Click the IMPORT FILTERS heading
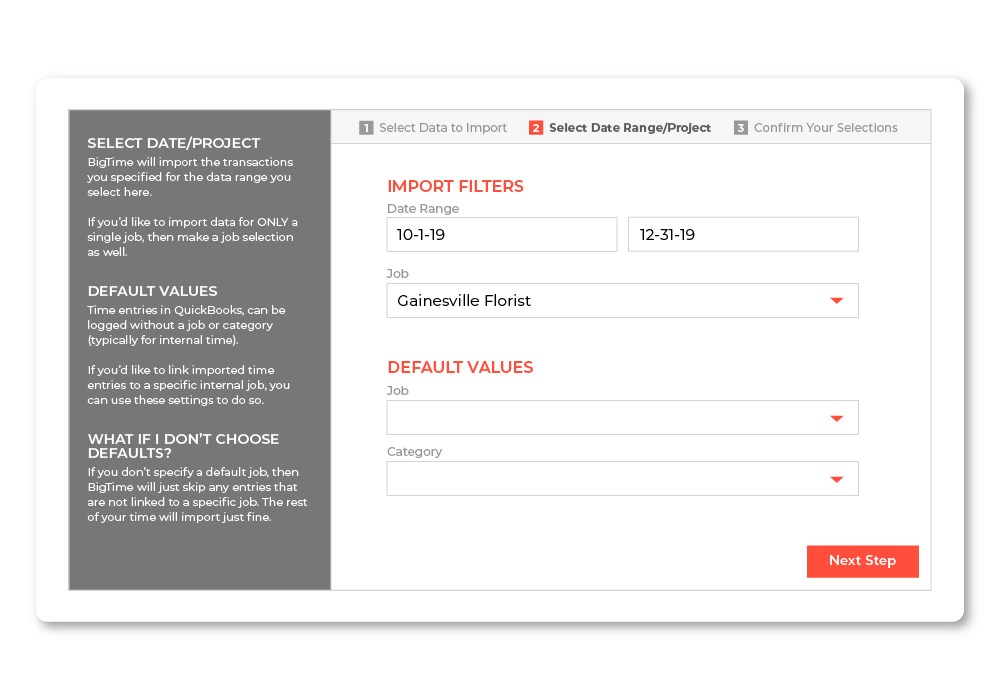Image resolution: width=1000 pixels, height=700 pixels. (x=456, y=186)
